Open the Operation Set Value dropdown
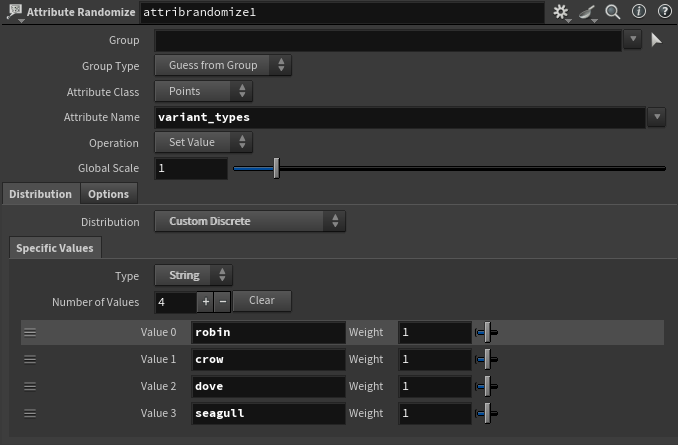The height and width of the screenshot is (445, 678). (x=203, y=143)
